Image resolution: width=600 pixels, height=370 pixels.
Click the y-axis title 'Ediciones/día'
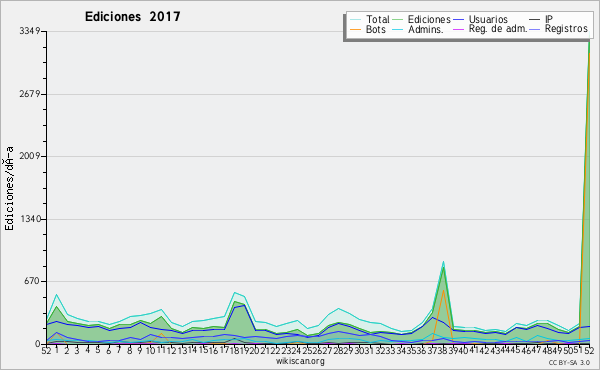pos(9,189)
